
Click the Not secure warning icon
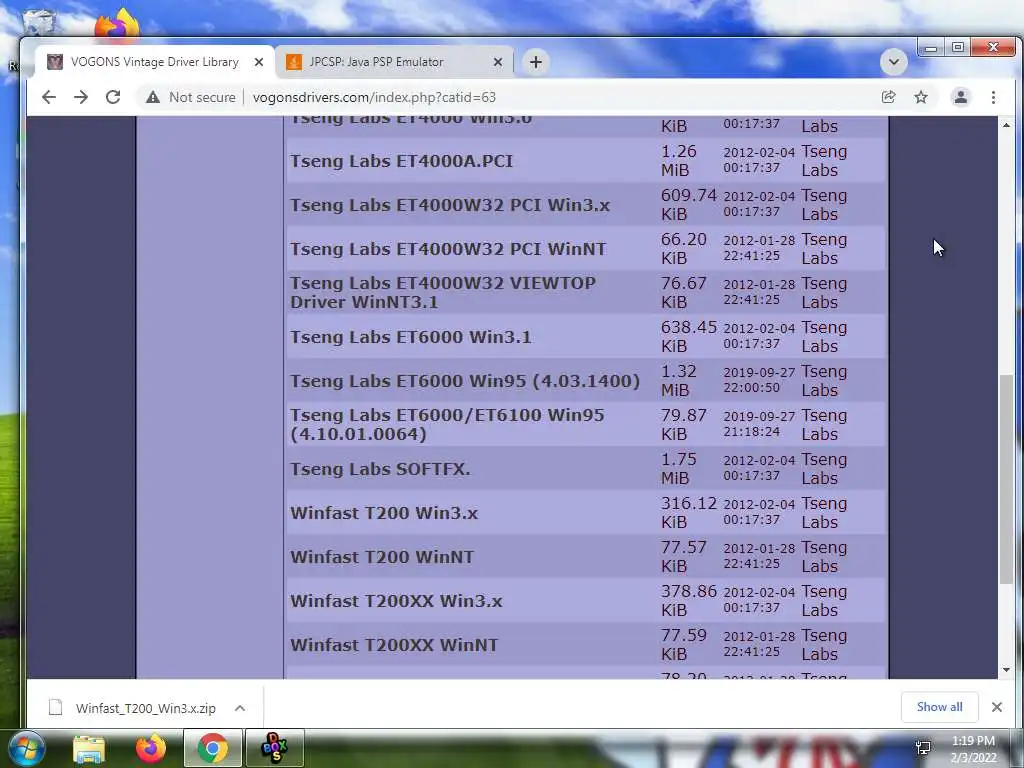coord(153,97)
